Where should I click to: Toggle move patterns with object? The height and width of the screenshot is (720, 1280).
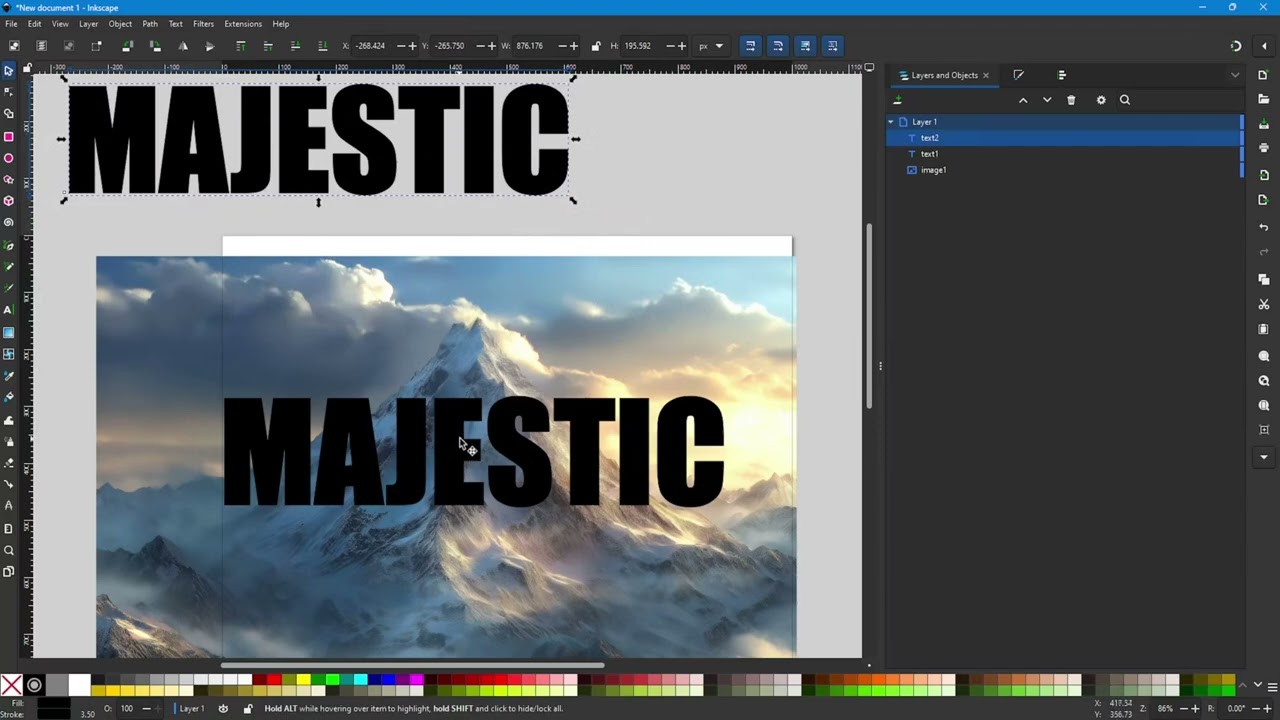click(x=832, y=46)
